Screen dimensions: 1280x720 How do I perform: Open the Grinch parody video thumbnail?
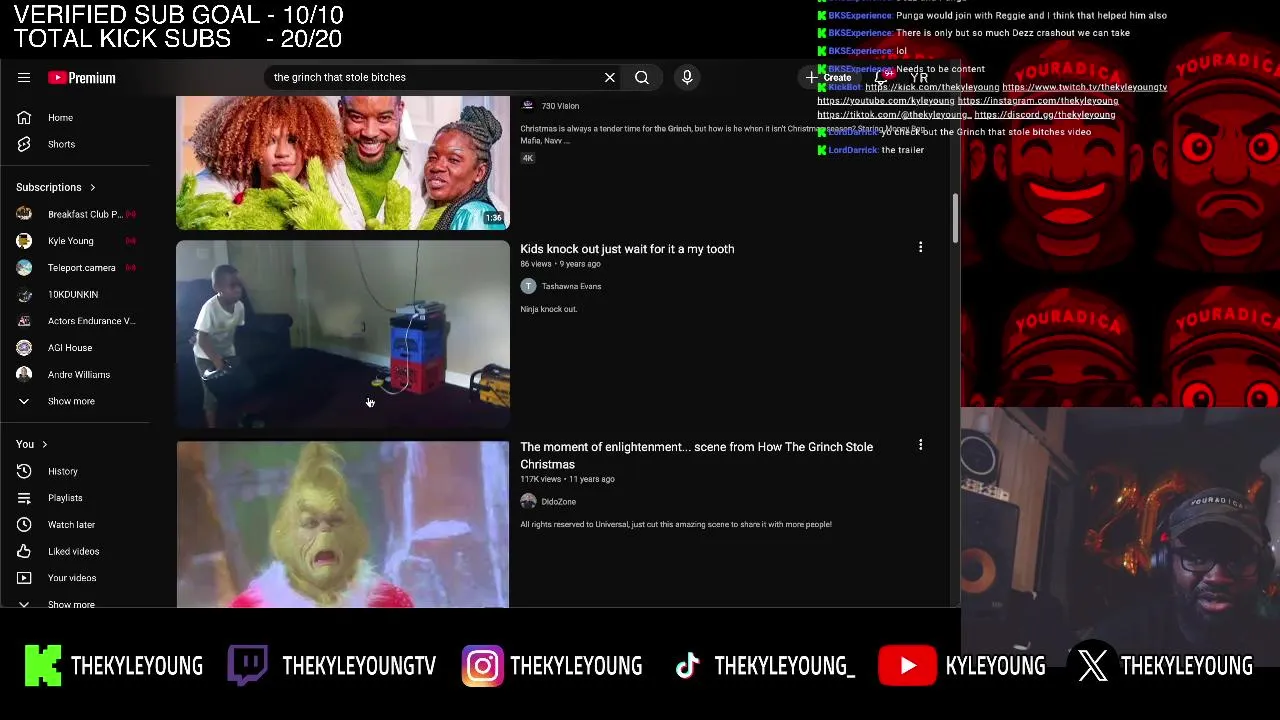(x=343, y=163)
